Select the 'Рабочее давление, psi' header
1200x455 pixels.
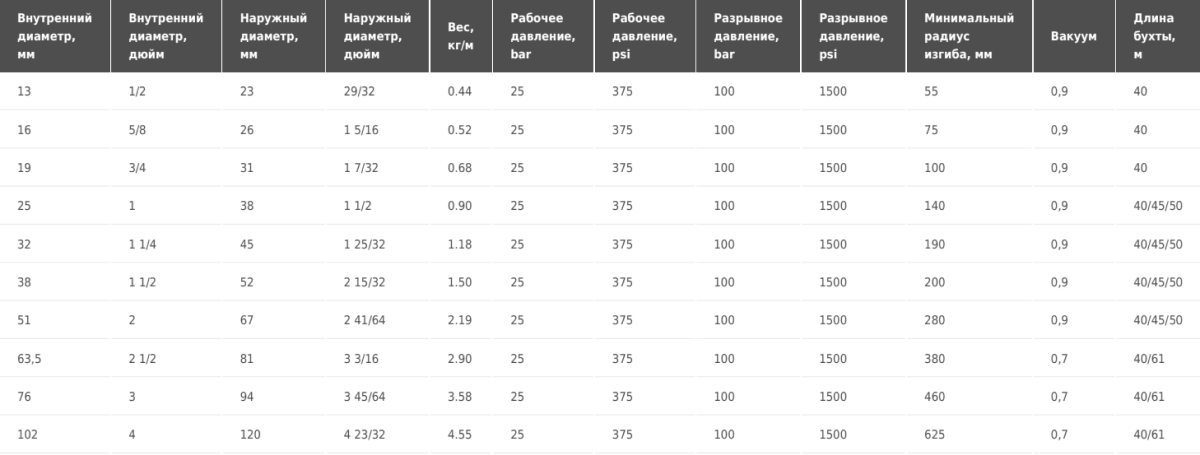pyautogui.click(x=645, y=36)
